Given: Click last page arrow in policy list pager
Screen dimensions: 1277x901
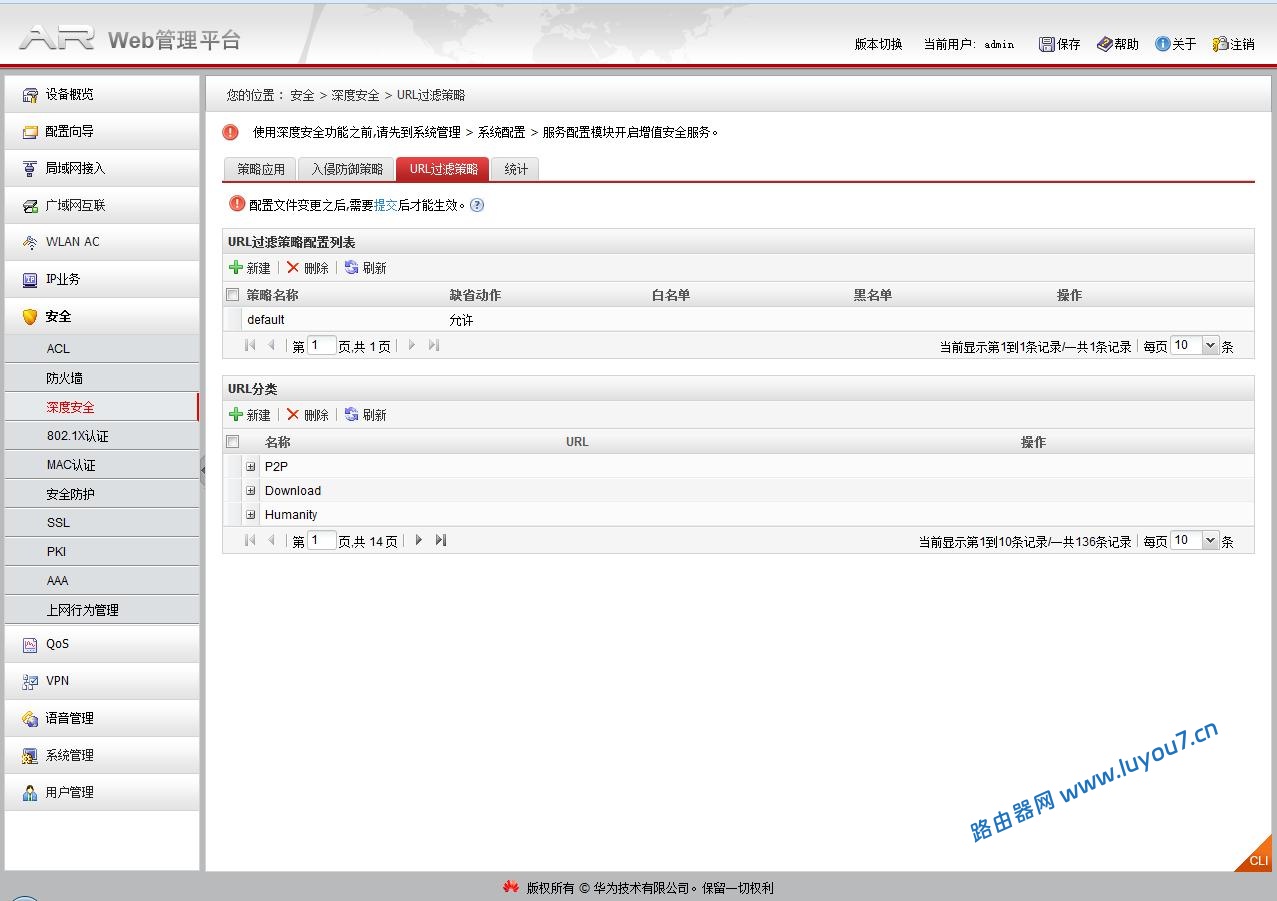Looking at the screenshot, I should pos(434,345).
